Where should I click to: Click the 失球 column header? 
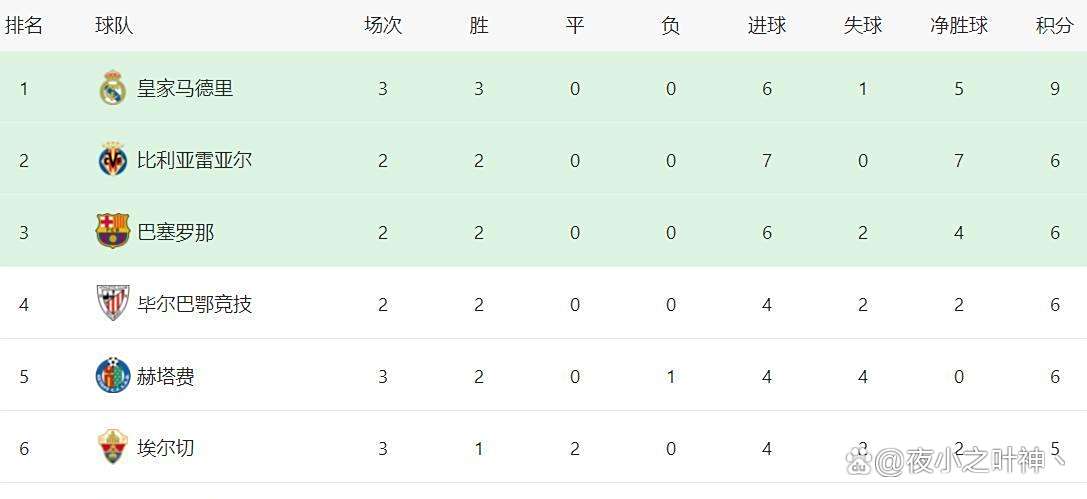862,26
